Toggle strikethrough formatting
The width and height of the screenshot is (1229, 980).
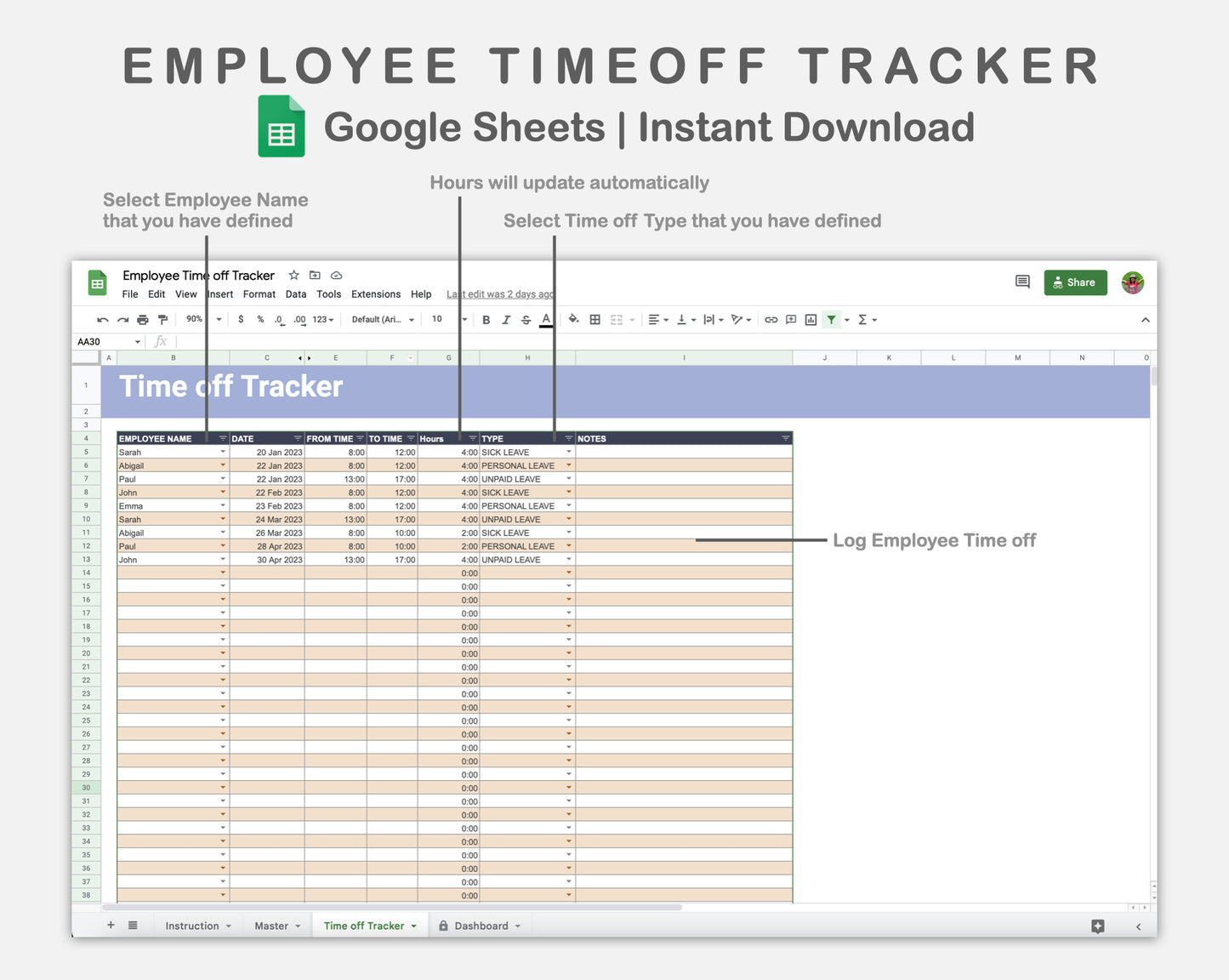[526, 319]
